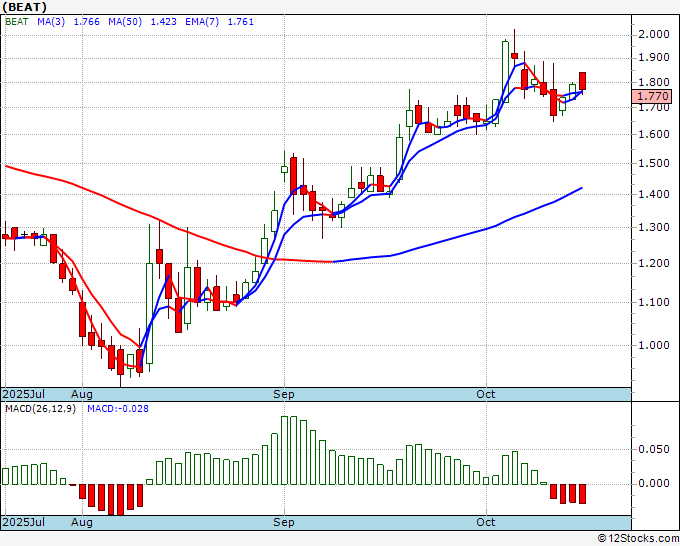
Task: Select the BEAT legend label
Action: click(x=16, y=22)
